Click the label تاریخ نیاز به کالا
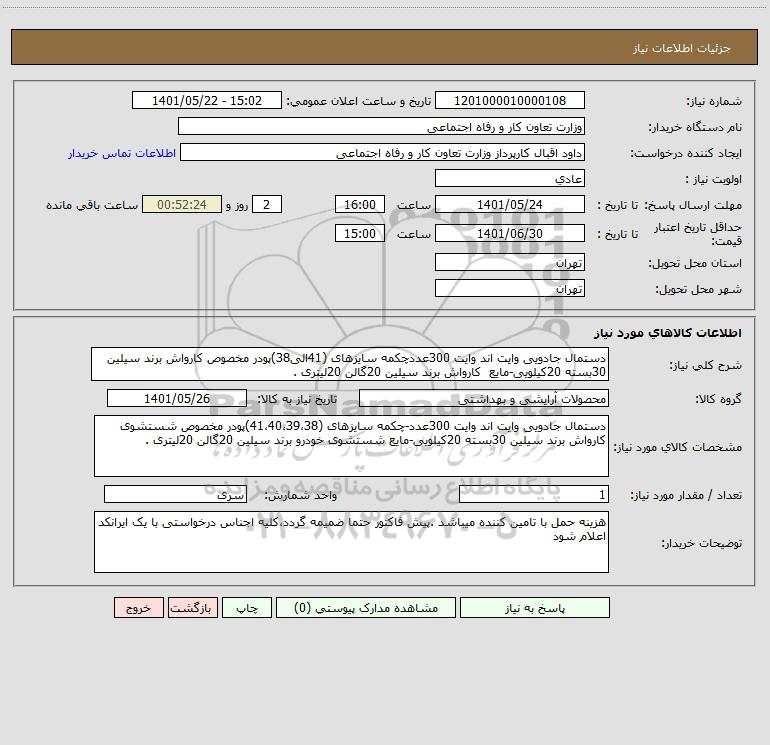770x745 pixels. (298, 399)
